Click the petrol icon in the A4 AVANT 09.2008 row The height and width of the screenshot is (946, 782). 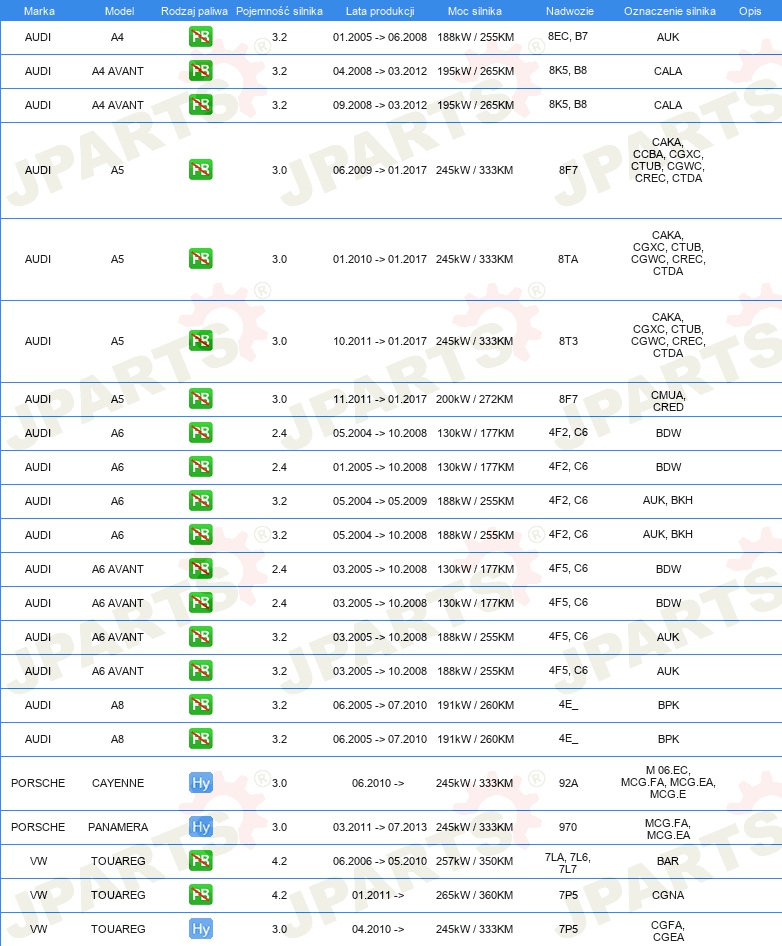tap(200, 105)
